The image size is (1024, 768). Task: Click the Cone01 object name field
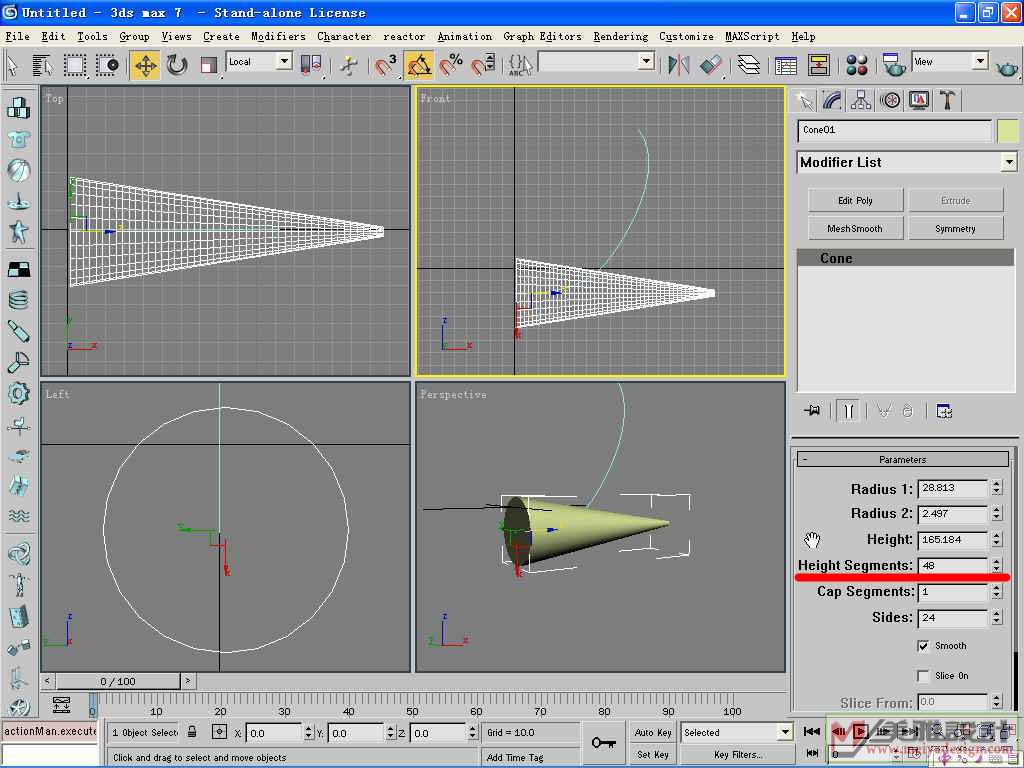(894, 131)
